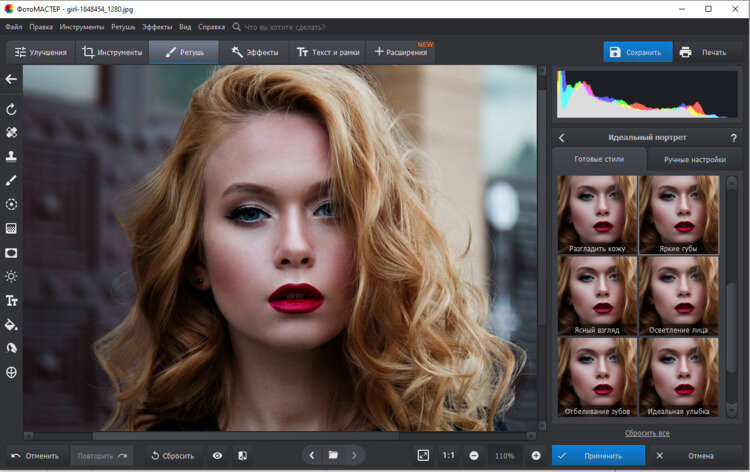Open the folder browse button
This screenshot has width=750, height=472.
pyautogui.click(x=333, y=456)
